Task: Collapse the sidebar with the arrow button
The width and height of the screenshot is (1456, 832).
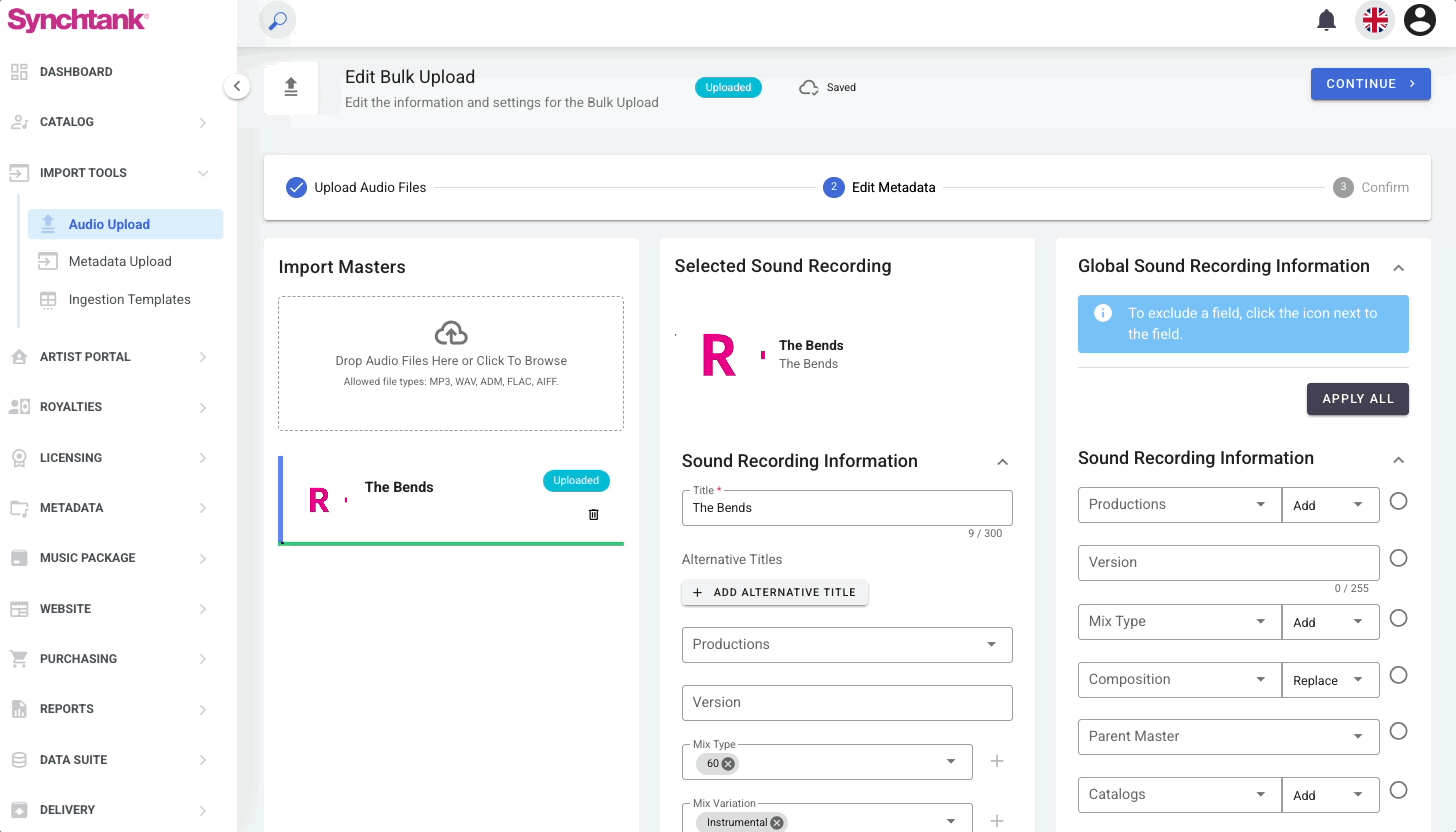Action: (x=236, y=86)
